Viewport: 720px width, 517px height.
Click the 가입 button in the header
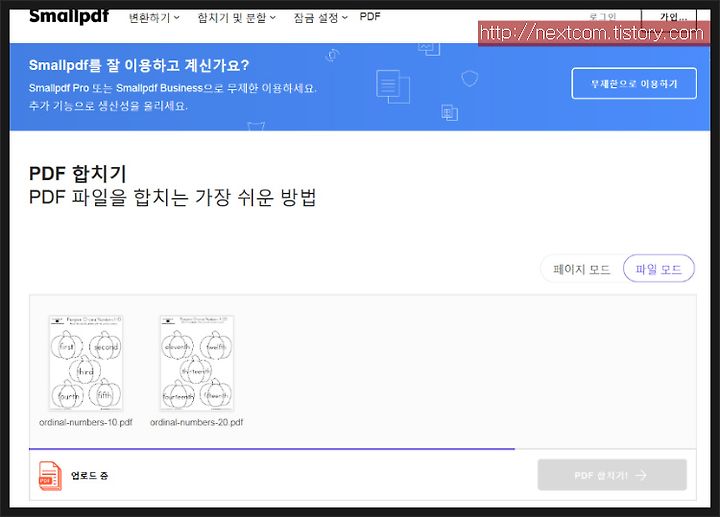coord(669,17)
